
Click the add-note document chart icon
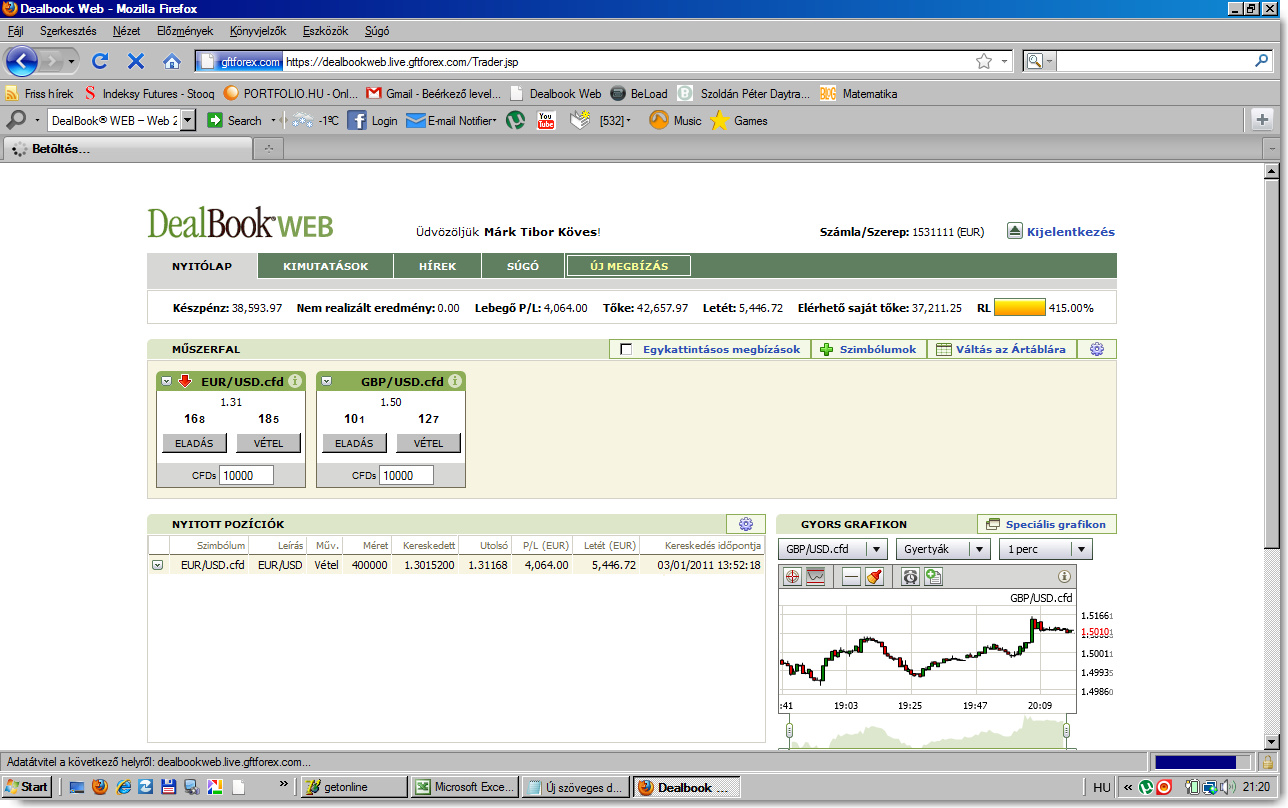tap(933, 577)
